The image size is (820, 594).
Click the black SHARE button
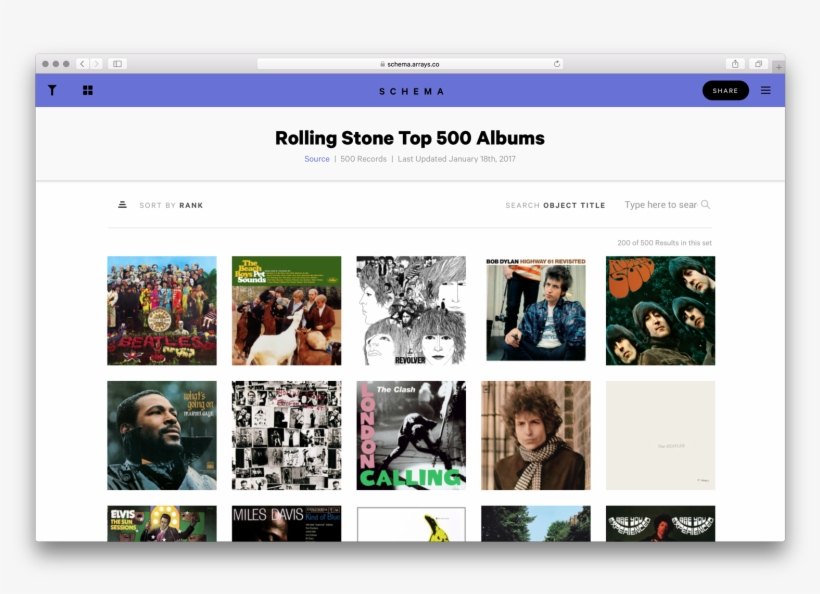725,90
